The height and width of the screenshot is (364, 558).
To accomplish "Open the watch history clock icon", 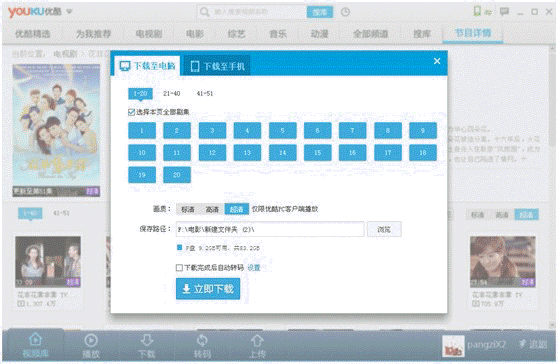I will pos(345,12).
